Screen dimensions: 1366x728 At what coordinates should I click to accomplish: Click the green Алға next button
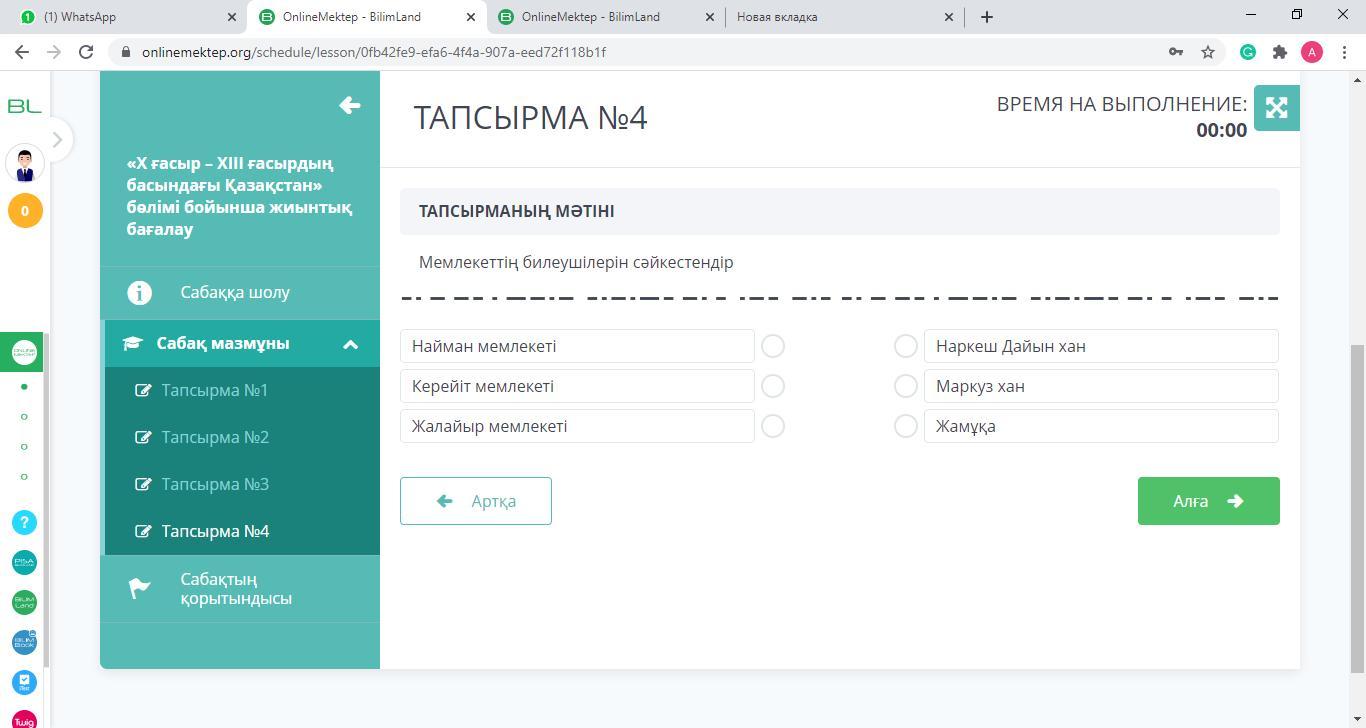(x=1209, y=501)
